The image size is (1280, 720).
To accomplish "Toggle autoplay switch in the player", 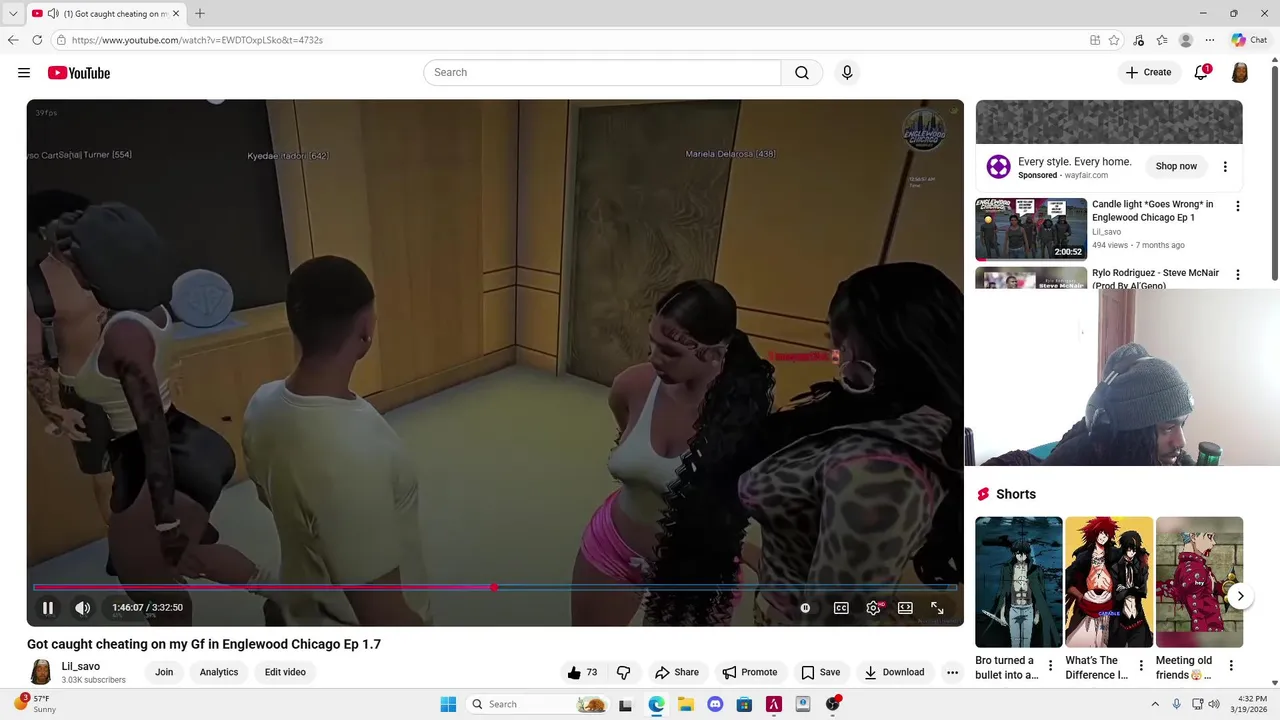I will [x=805, y=607].
